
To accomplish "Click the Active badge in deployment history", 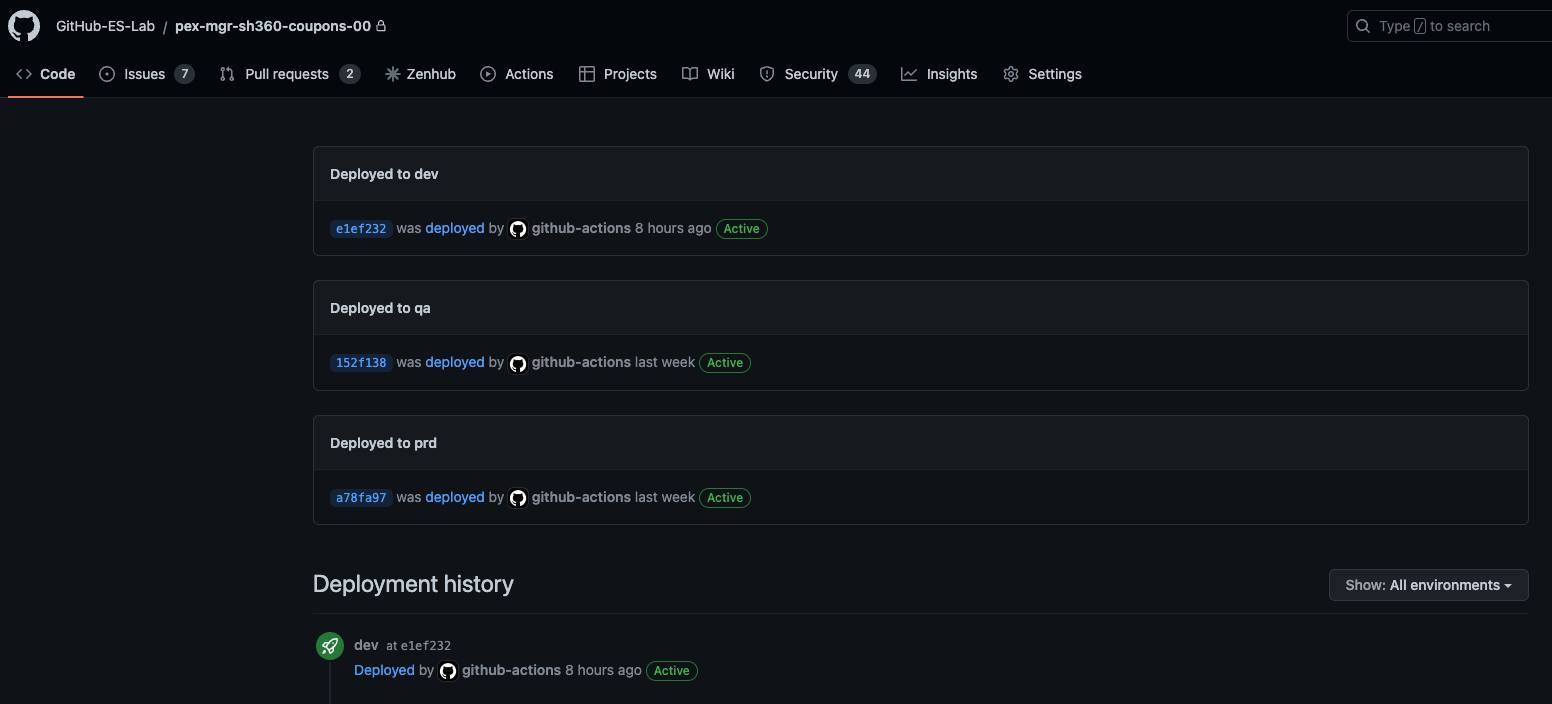I will (x=672, y=671).
